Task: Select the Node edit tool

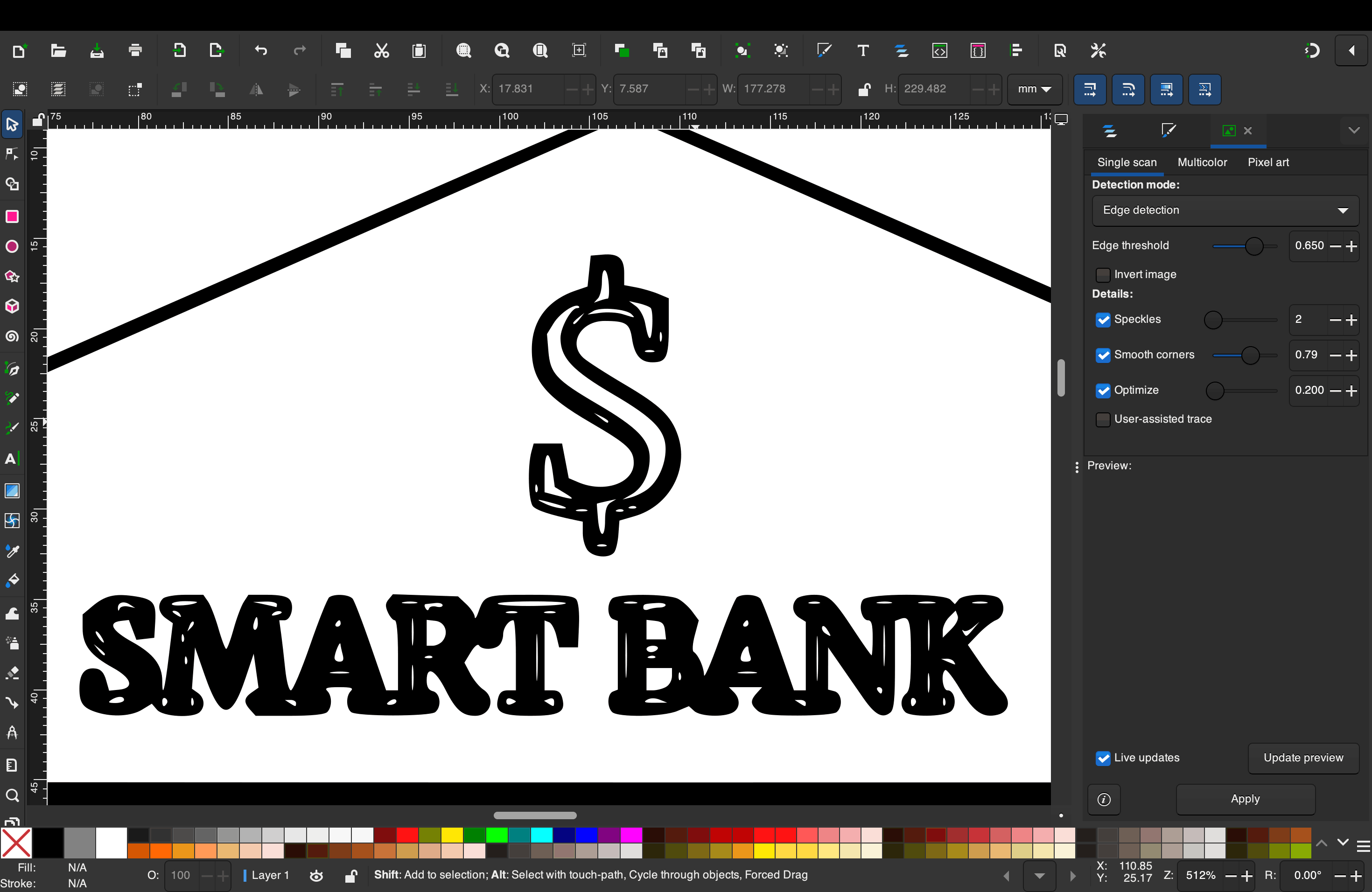Action: tap(12, 154)
